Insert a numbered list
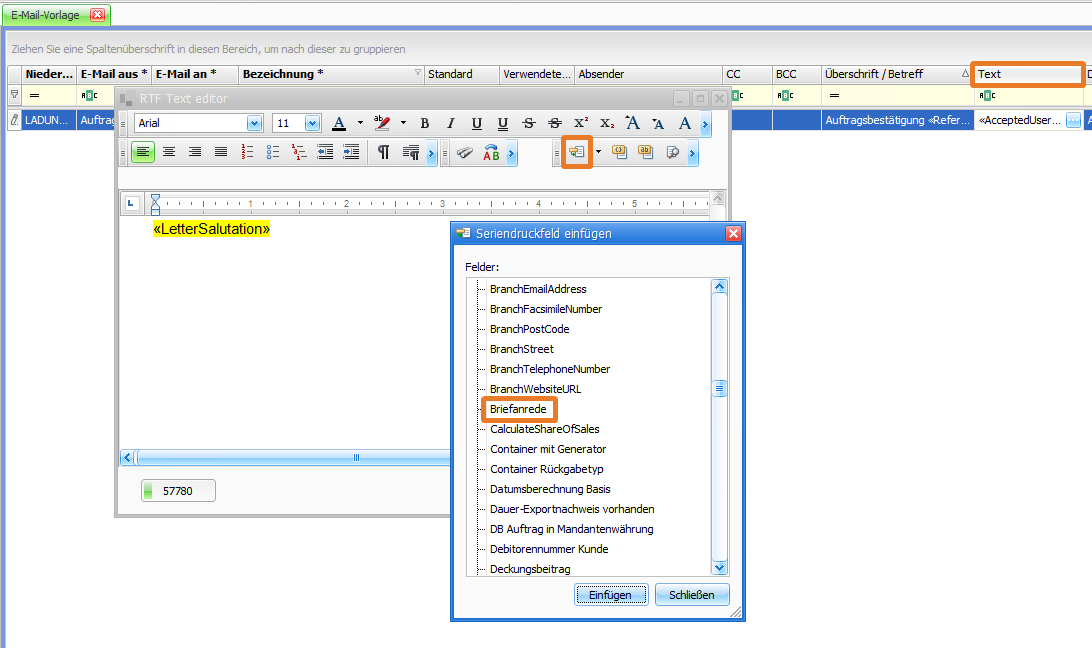 [247, 152]
